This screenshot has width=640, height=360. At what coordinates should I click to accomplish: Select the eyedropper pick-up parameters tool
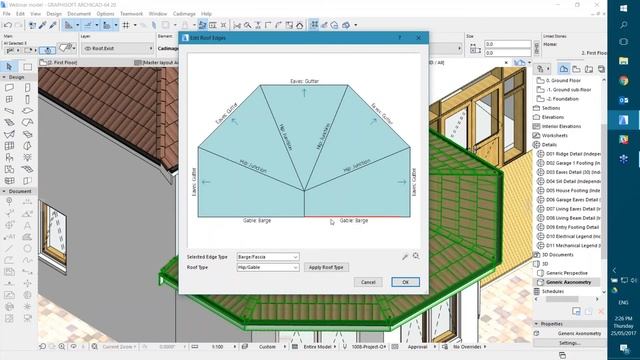[42, 25]
